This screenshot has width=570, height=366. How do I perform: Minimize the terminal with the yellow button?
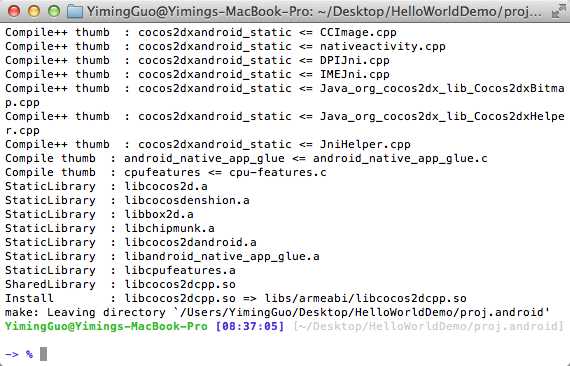point(34,11)
